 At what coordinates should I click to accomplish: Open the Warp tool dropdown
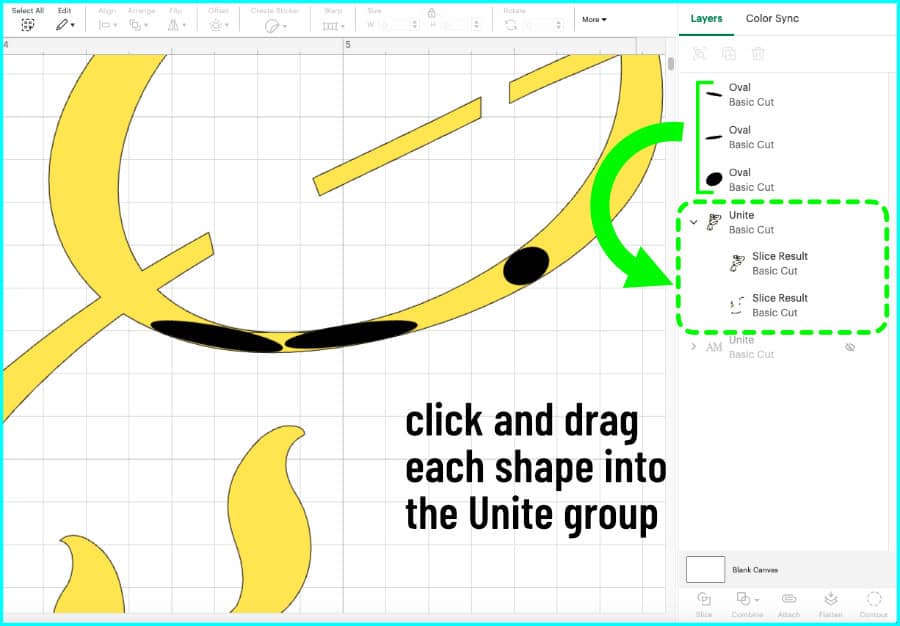click(x=333, y=26)
